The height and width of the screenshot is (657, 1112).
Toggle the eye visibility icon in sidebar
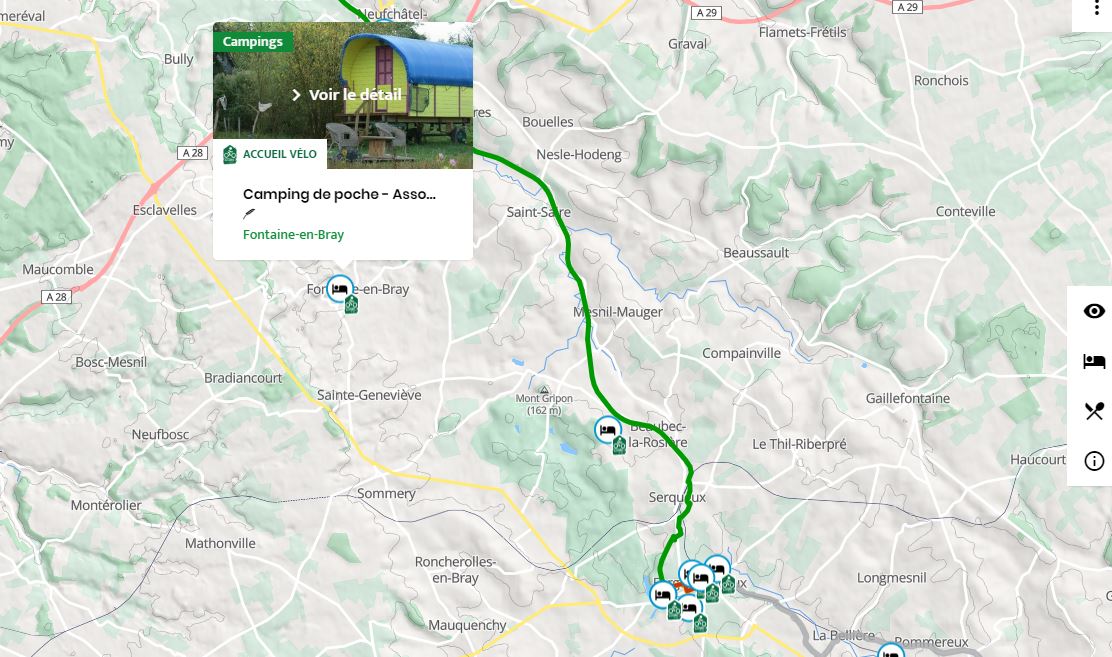pos(1094,311)
